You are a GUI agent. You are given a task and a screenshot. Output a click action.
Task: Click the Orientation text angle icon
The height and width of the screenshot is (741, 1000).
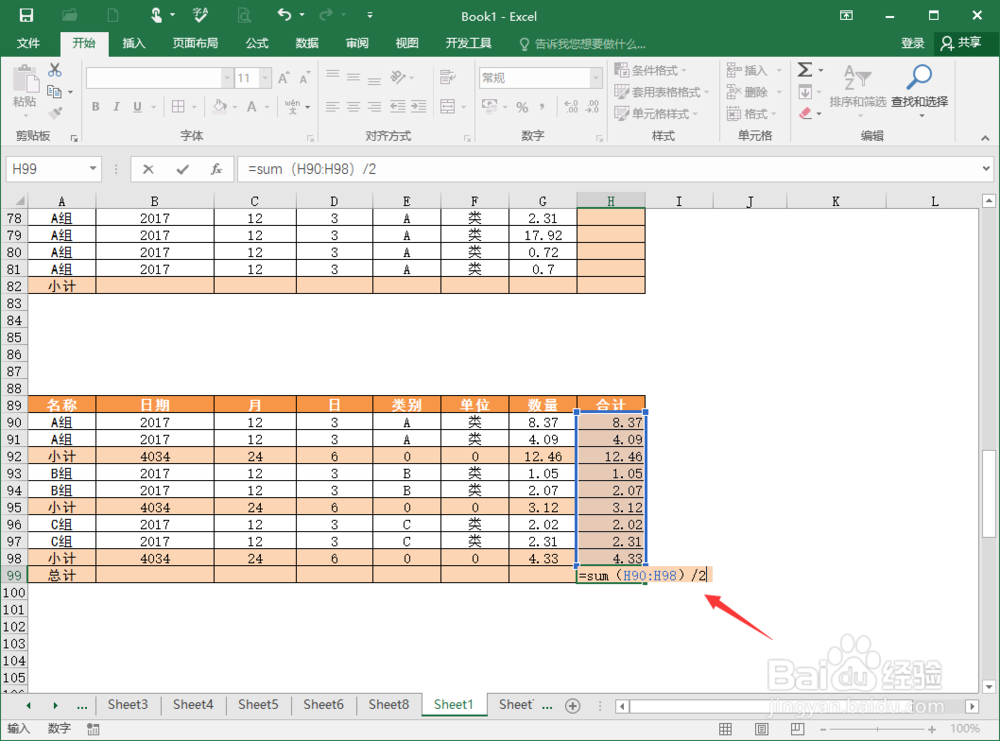pos(398,77)
